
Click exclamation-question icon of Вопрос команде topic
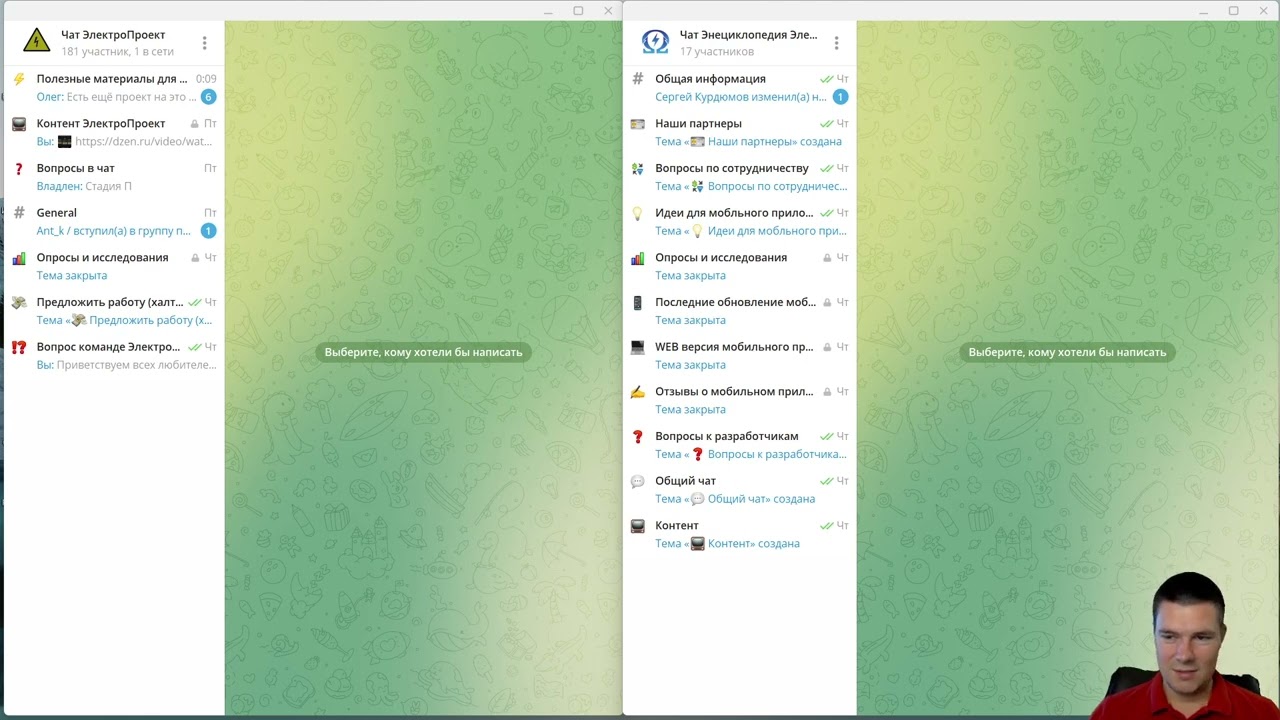pyautogui.click(x=19, y=347)
